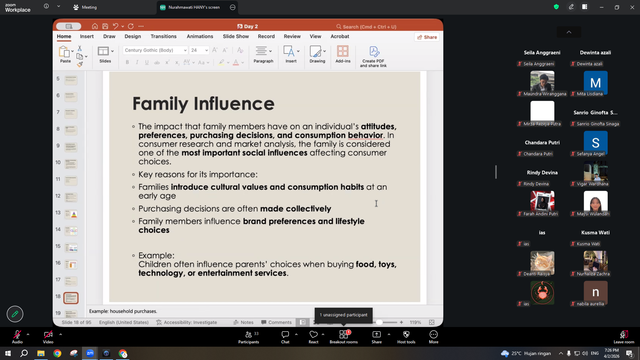Image resolution: width=640 pixels, height=360 pixels.
Task: Click the Save icon in PowerPoint title bar
Action: tap(105, 26)
